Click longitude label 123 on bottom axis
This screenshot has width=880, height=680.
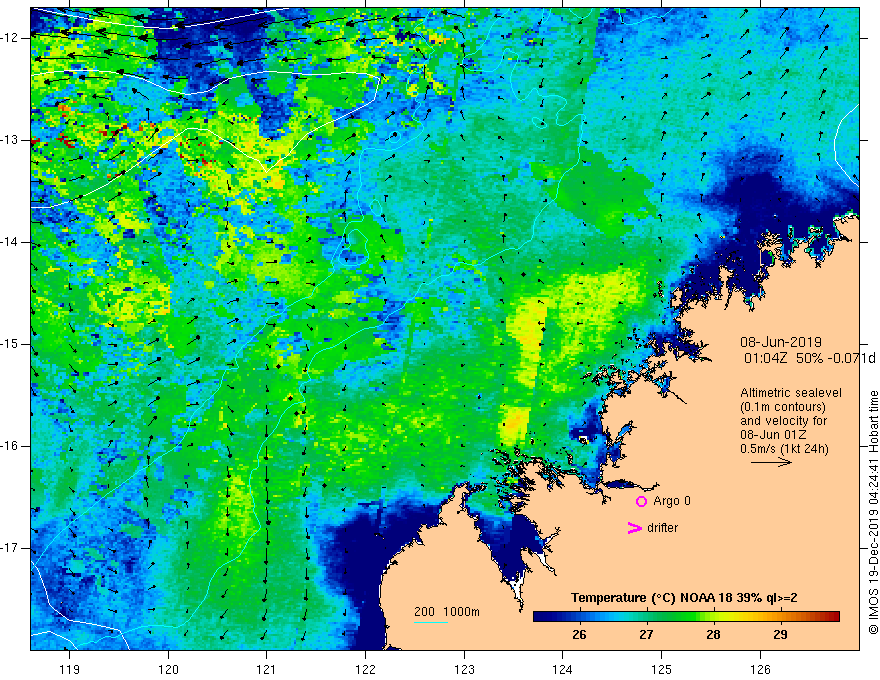(x=464, y=669)
